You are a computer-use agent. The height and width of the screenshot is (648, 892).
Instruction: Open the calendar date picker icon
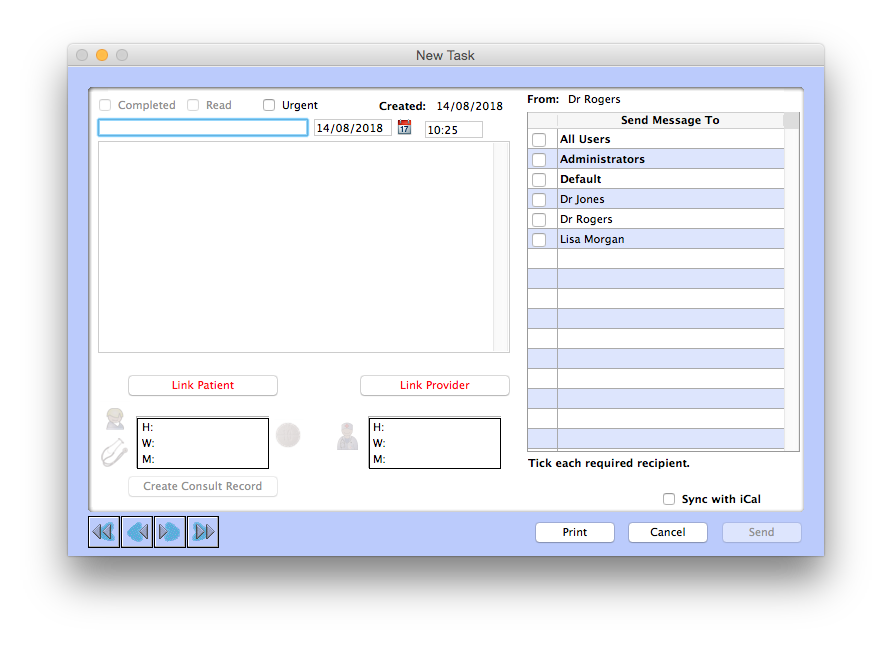click(404, 127)
